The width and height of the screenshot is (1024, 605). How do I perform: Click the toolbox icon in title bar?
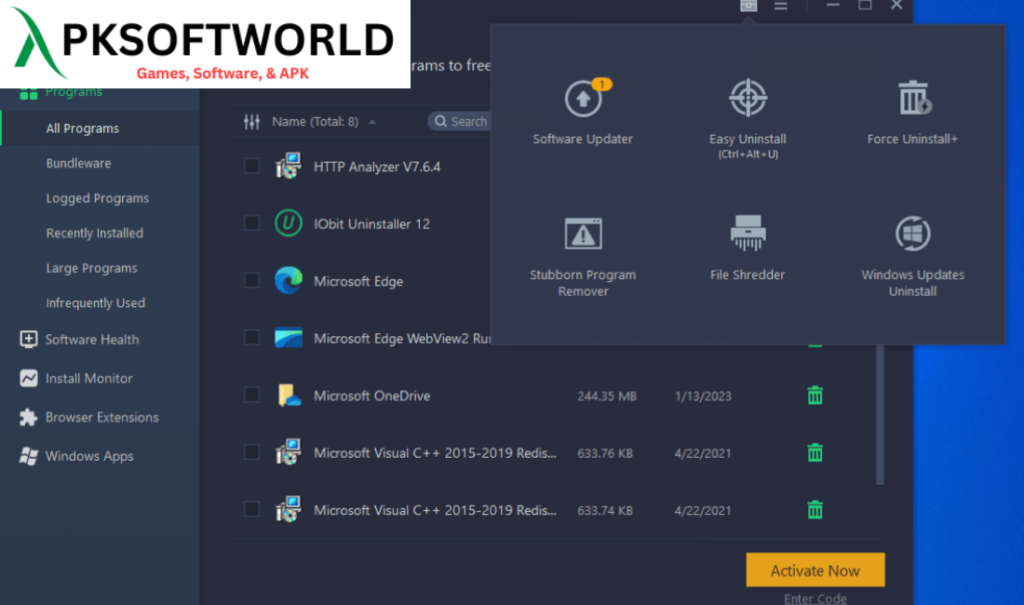click(748, 6)
